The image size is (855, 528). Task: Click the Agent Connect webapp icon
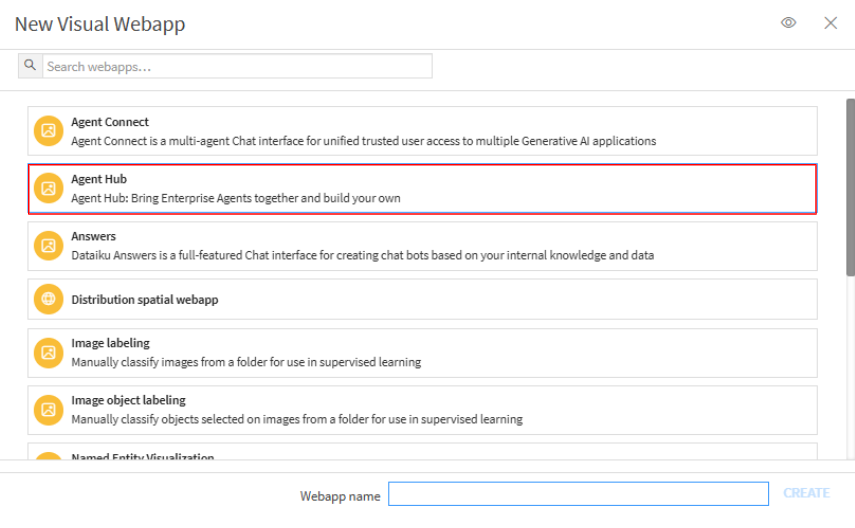tap(48, 131)
